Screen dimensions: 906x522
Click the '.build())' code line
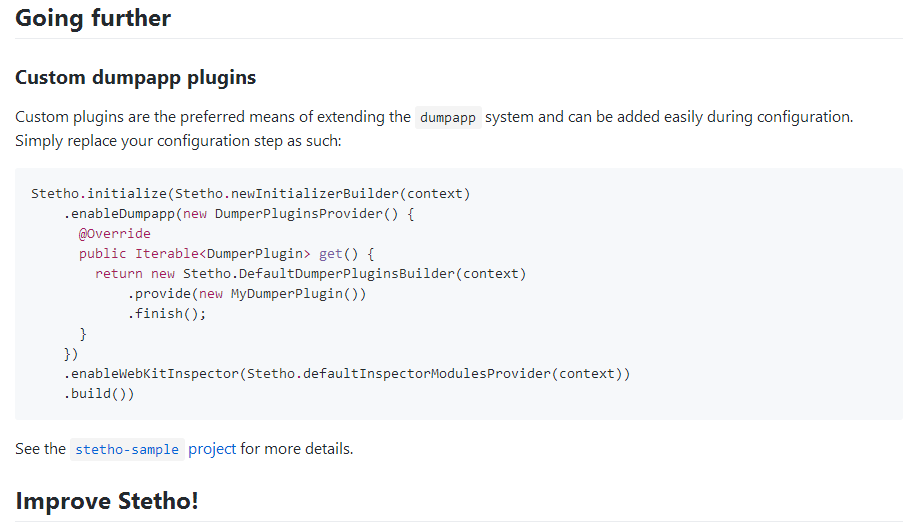click(99, 394)
